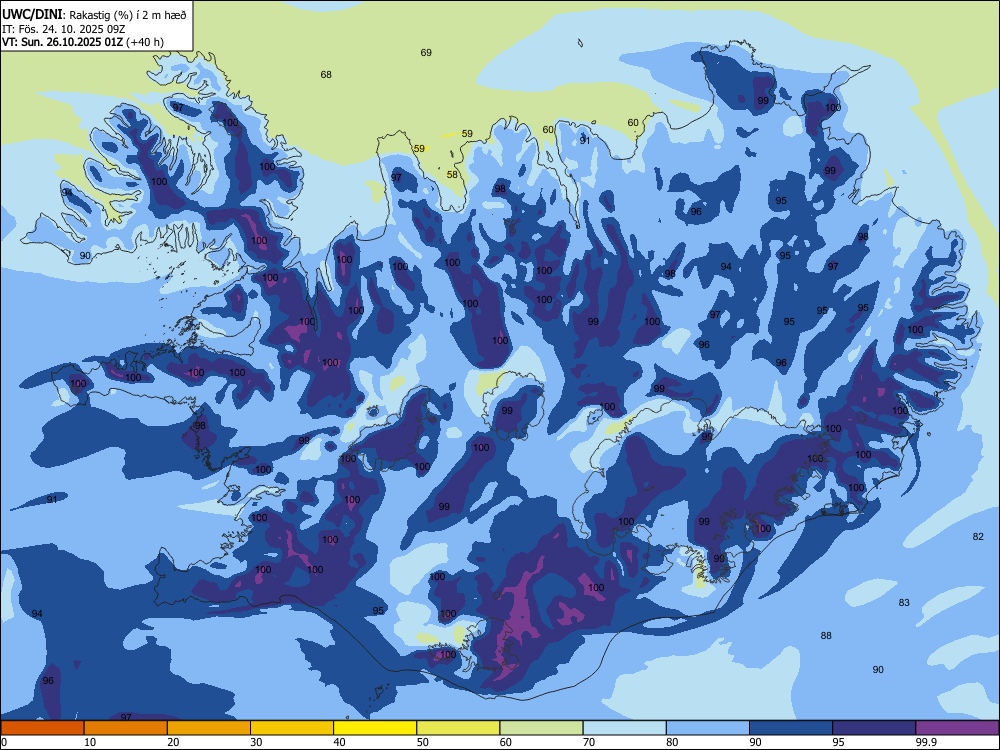1000x750 pixels.
Task: Click the 30–40 golden legend swatch
Action: pyautogui.click(x=292, y=728)
